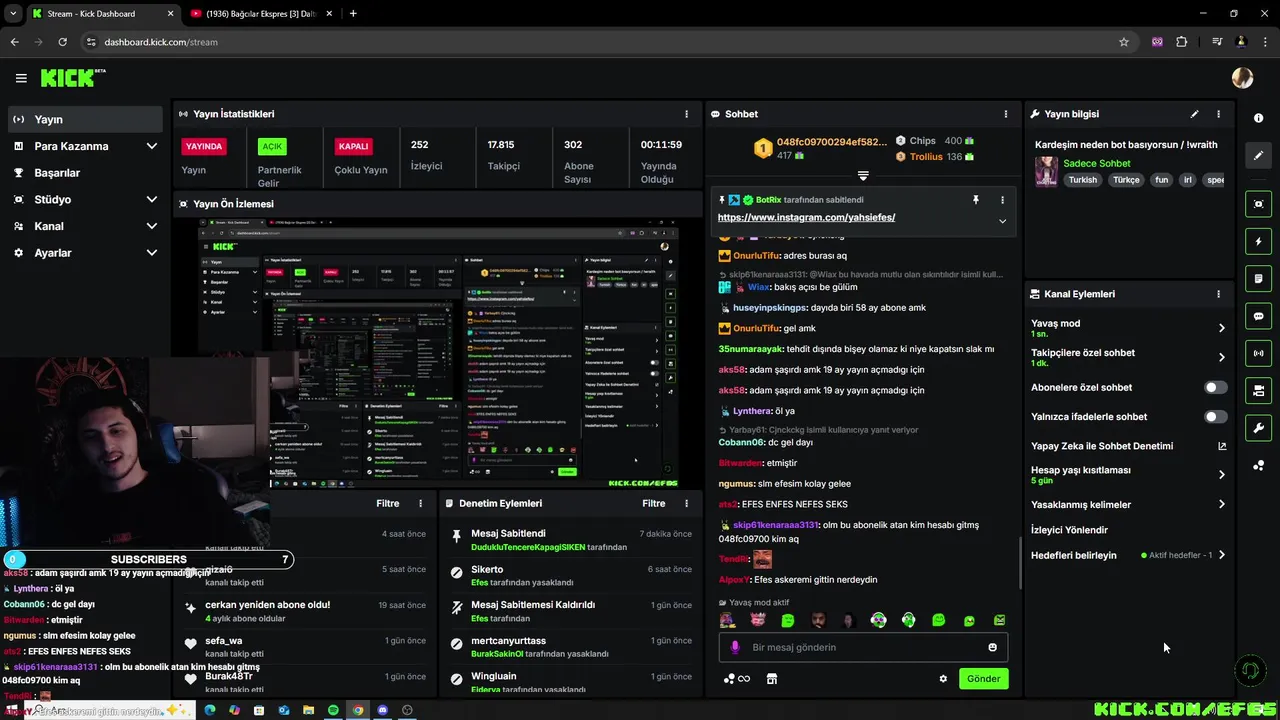Open Yayın İstatistikleri three-dot menu
The width and height of the screenshot is (1280, 720).
(x=686, y=114)
